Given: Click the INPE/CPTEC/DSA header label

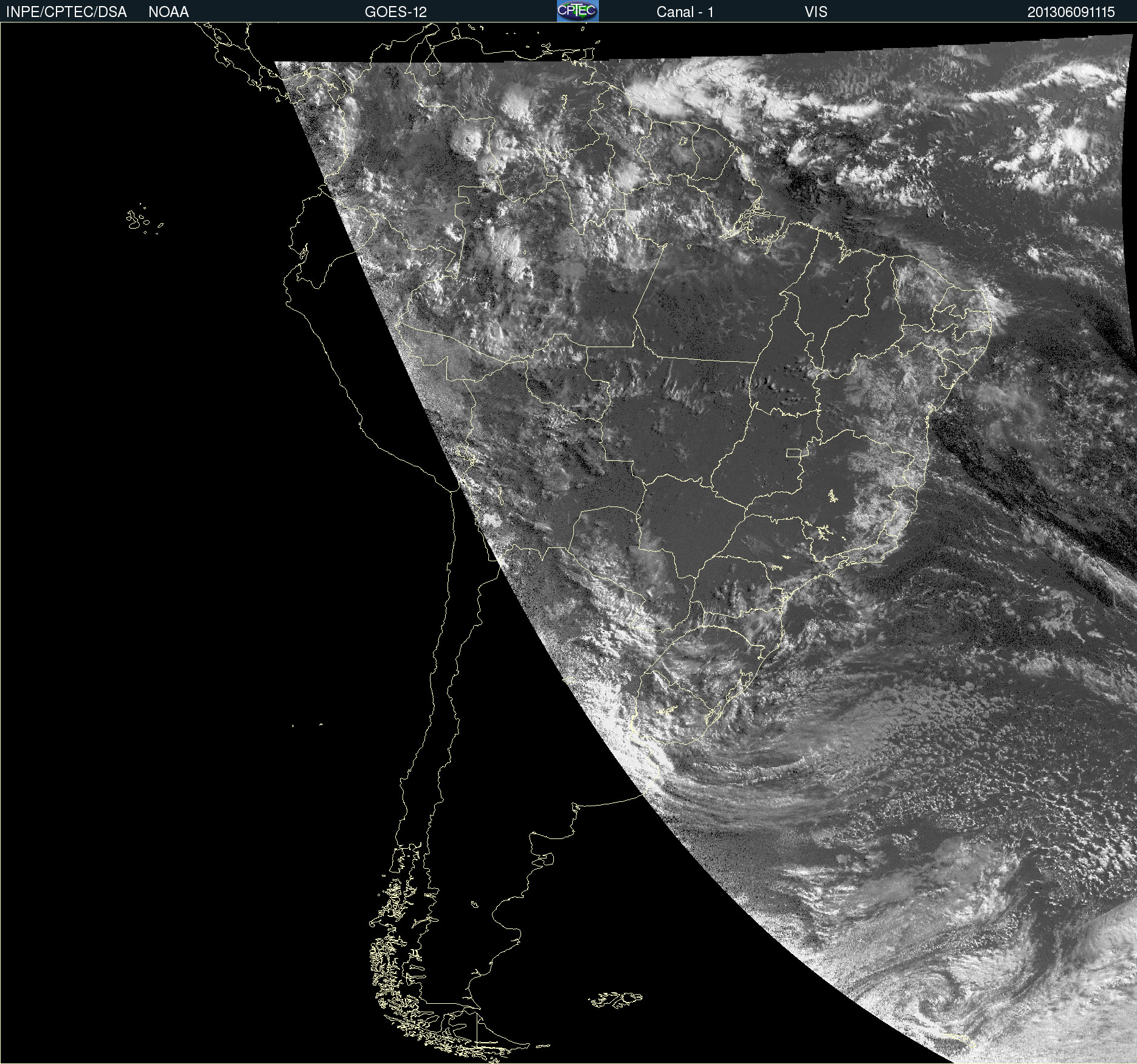Looking at the screenshot, I should [66, 12].
